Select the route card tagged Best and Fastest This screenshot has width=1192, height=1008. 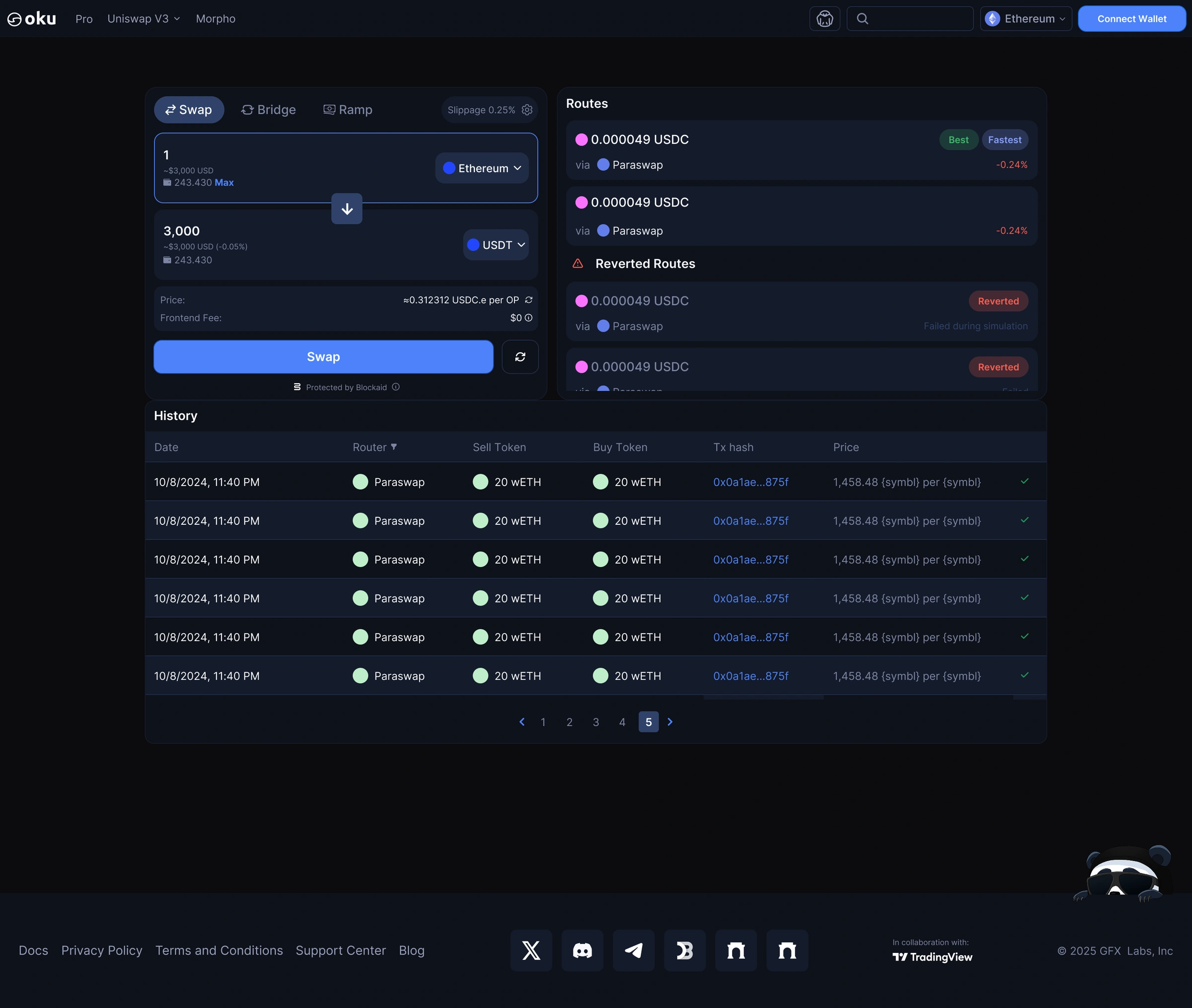[x=801, y=150]
